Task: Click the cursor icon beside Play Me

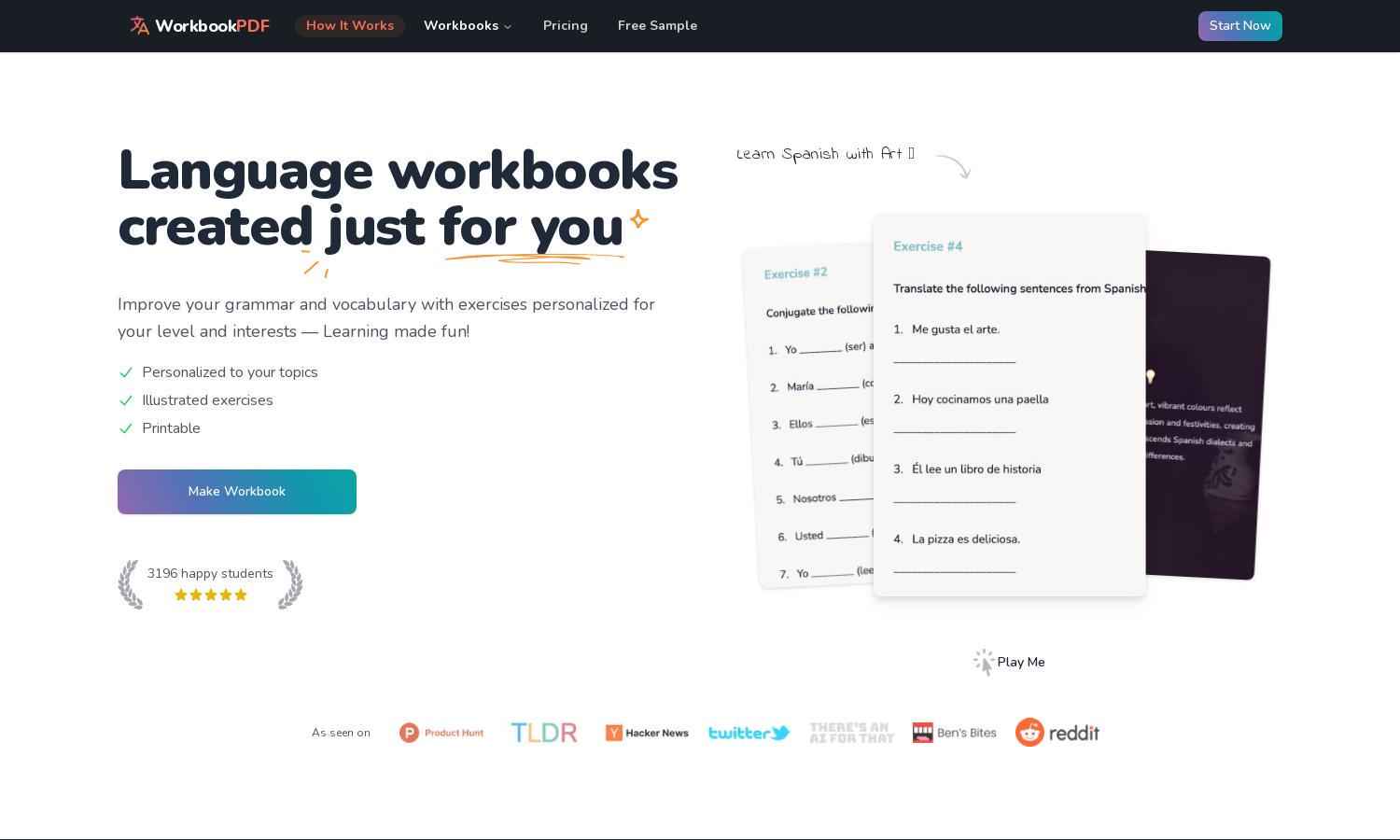Action: (984, 663)
